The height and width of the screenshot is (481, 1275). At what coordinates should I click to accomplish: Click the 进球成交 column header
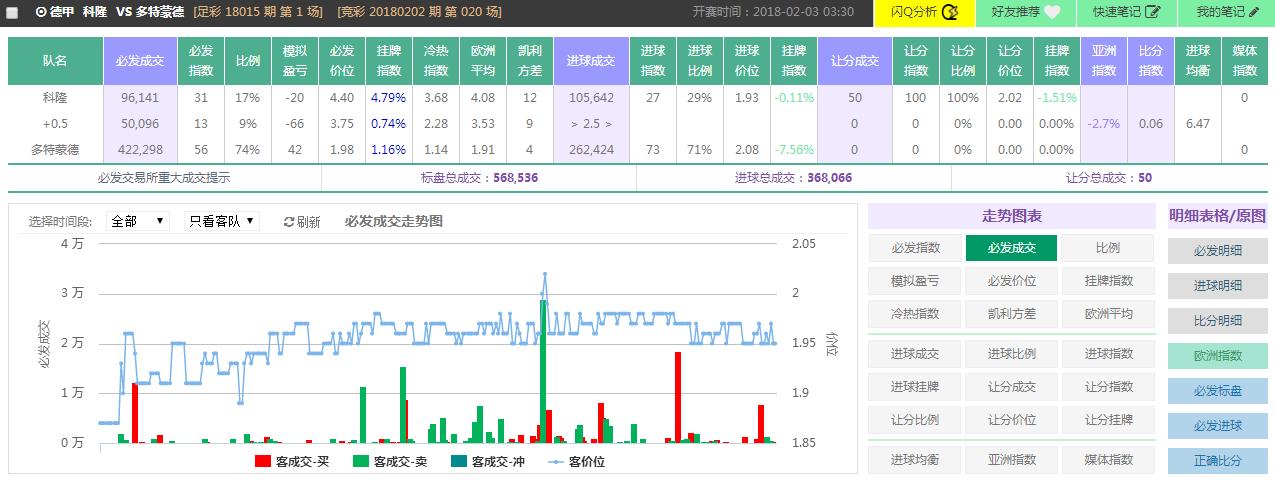tap(591, 61)
